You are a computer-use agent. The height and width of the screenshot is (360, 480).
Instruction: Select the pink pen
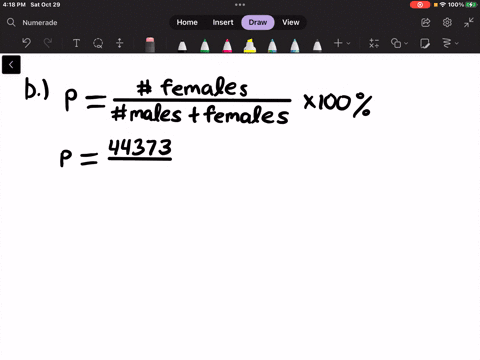(227, 45)
